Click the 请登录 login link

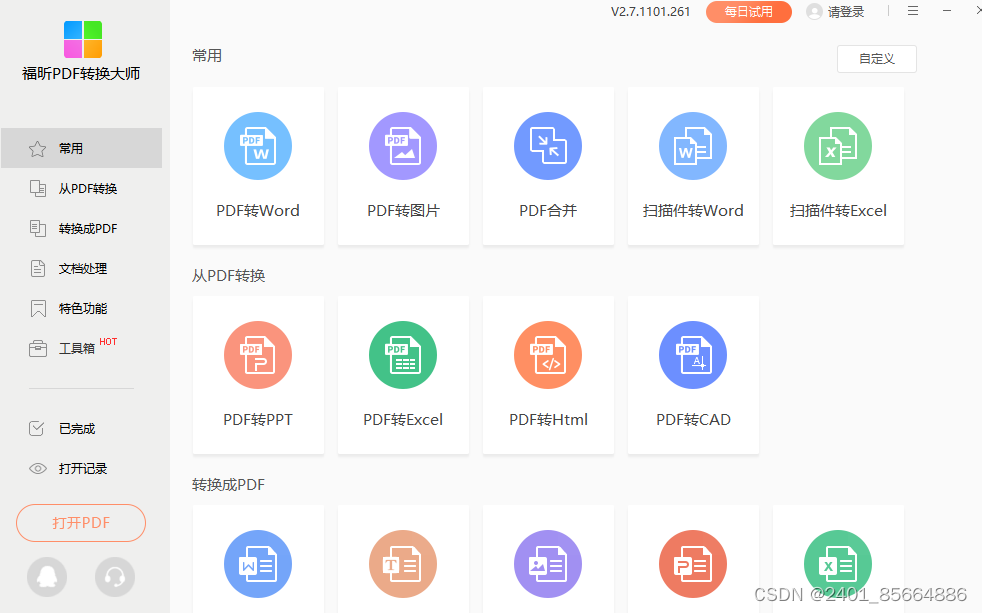[845, 12]
